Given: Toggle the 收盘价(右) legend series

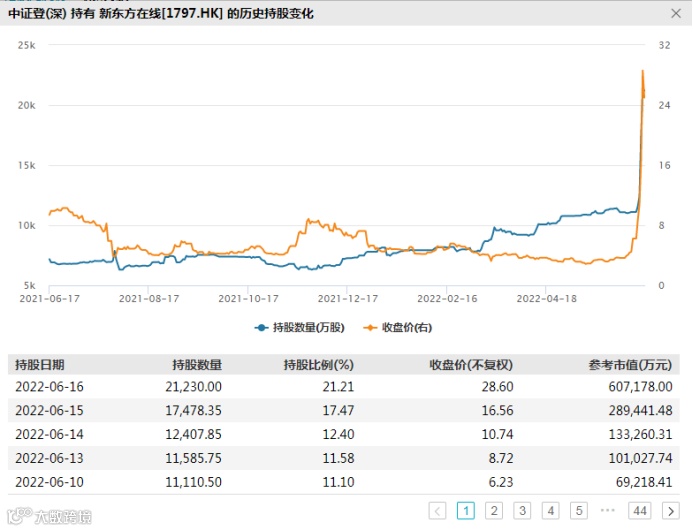Looking at the screenshot, I should coord(397,328).
